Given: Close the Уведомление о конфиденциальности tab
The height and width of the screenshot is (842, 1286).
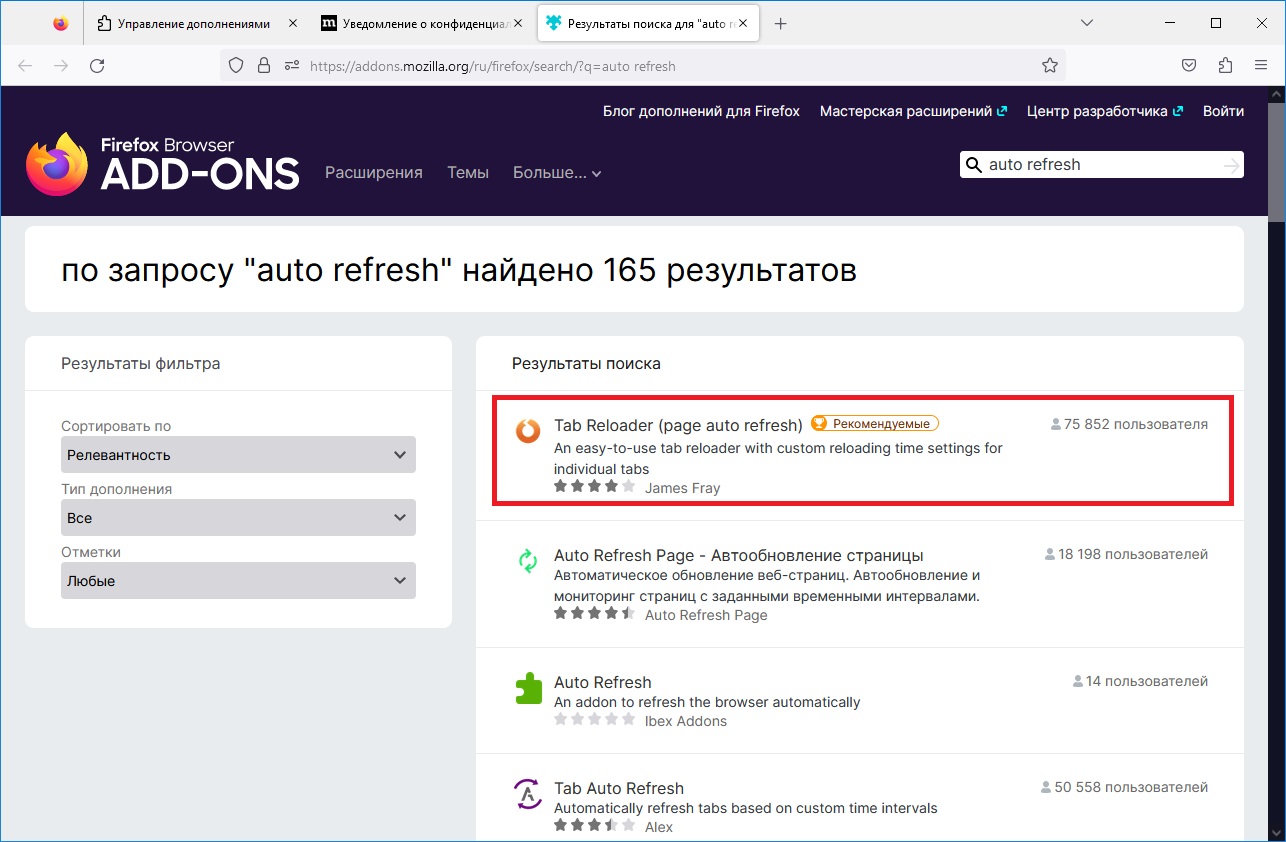Looking at the screenshot, I should click(518, 24).
